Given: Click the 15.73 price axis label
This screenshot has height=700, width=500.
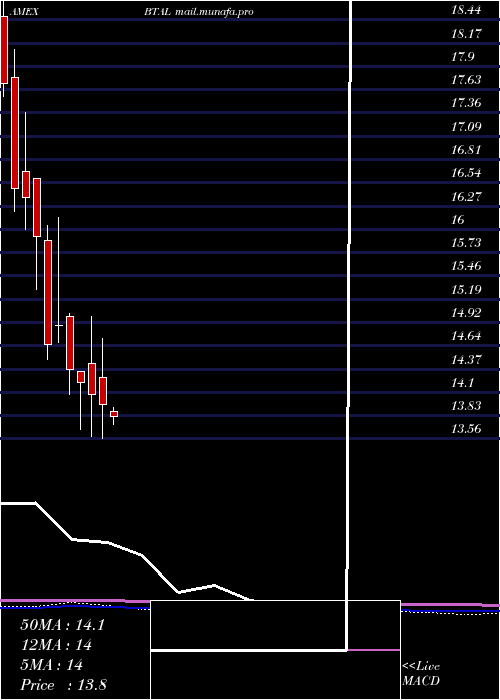Looking at the screenshot, I should pos(466,242).
